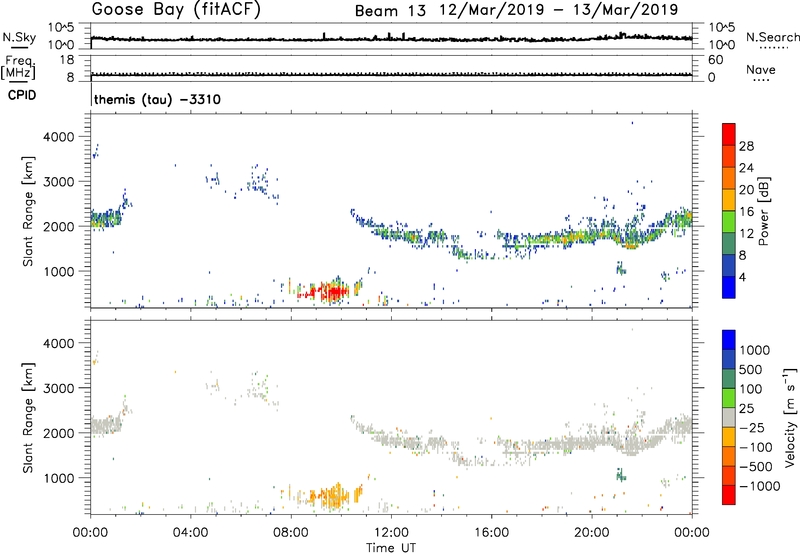Click the '60' tick of the Nave axis

coord(715,60)
